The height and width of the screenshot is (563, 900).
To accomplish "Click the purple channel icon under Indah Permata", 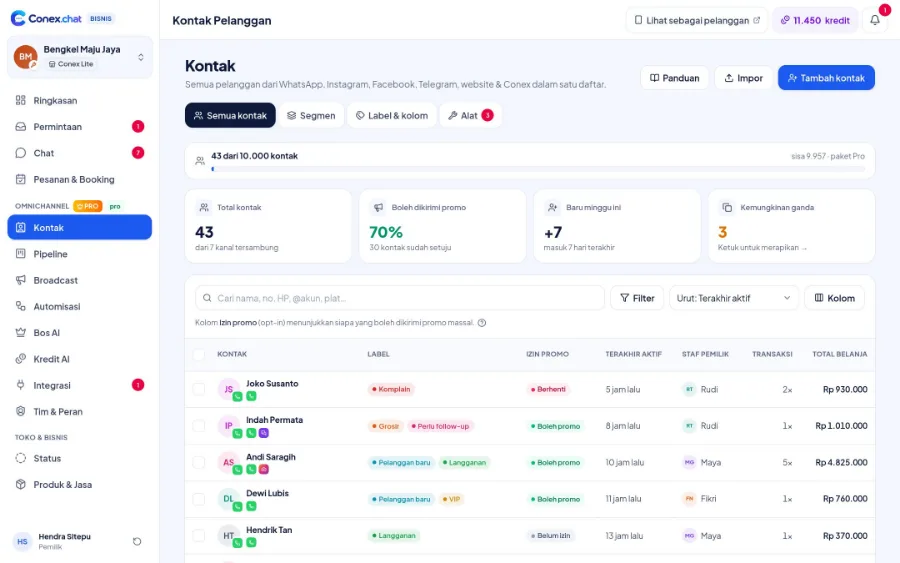I will point(264,433).
